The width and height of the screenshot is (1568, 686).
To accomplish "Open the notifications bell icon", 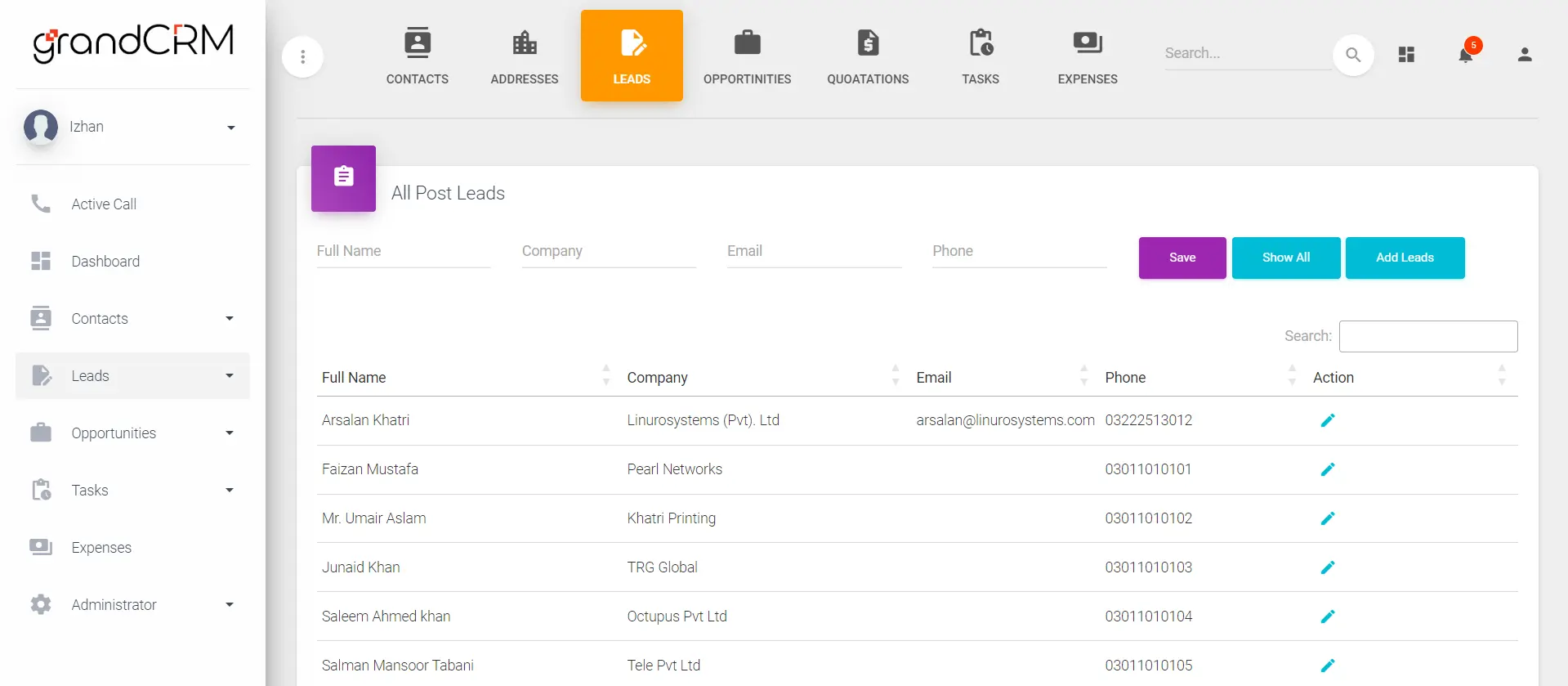I will pyautogui.click(x=1465, y=55).
